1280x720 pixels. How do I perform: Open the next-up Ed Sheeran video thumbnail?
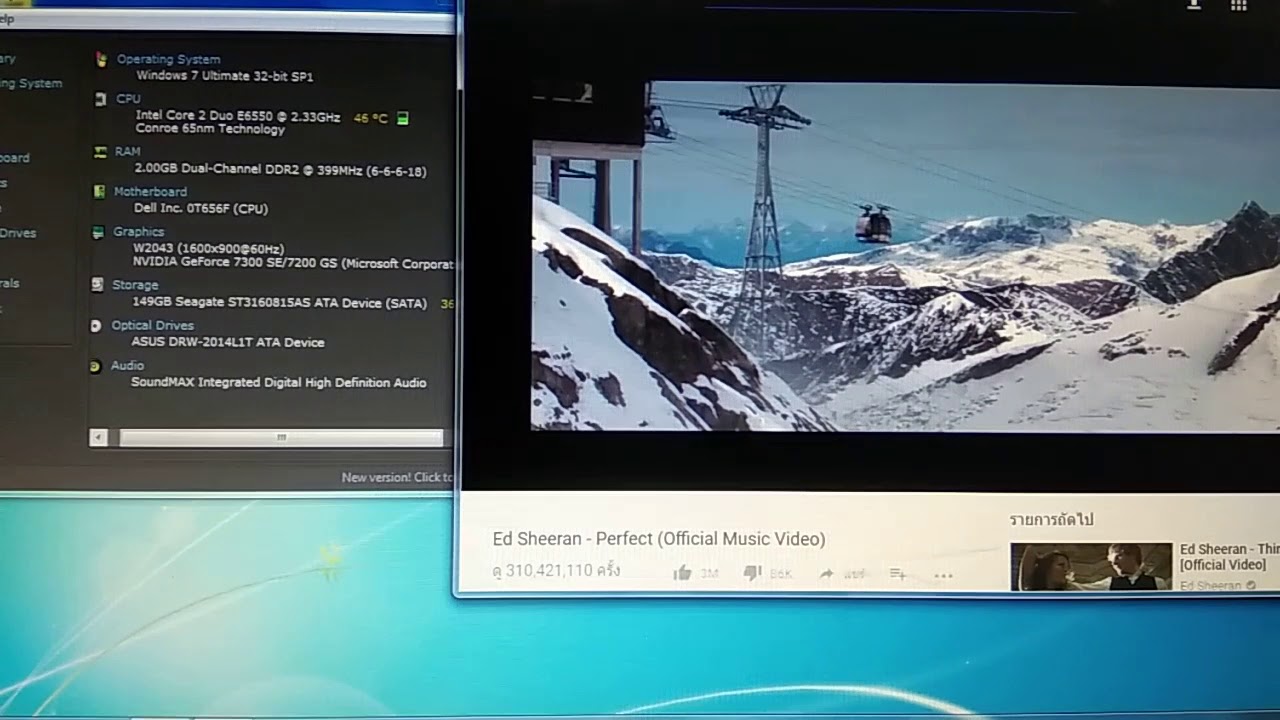coord(1091,566)
